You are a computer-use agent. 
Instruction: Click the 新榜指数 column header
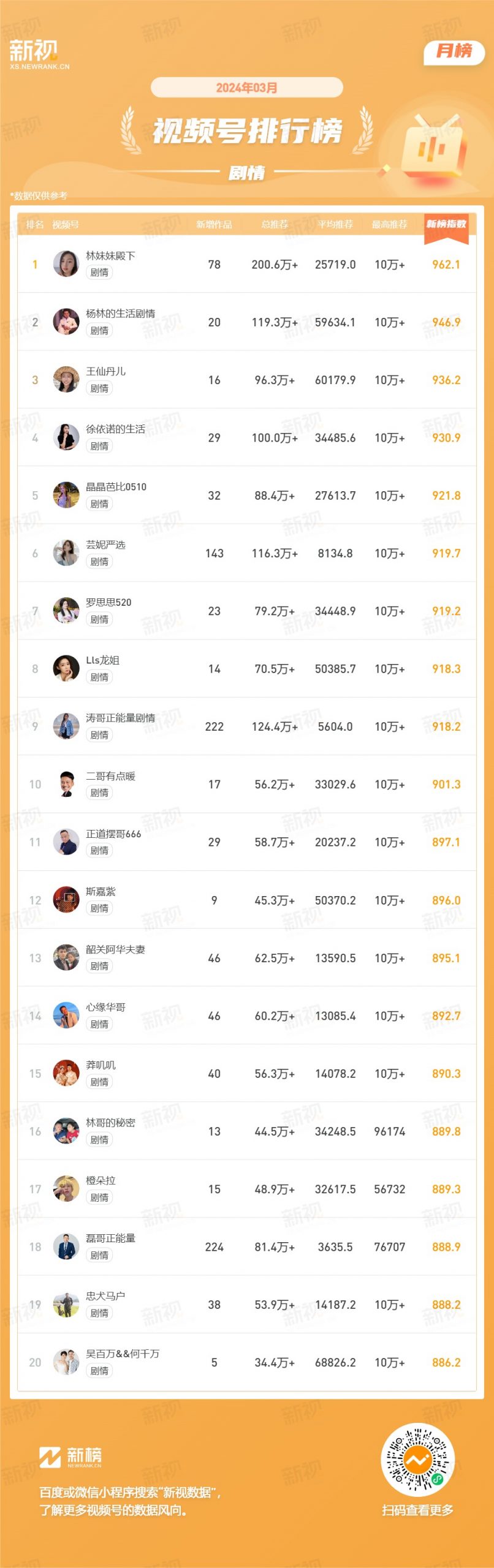point(446,224)
